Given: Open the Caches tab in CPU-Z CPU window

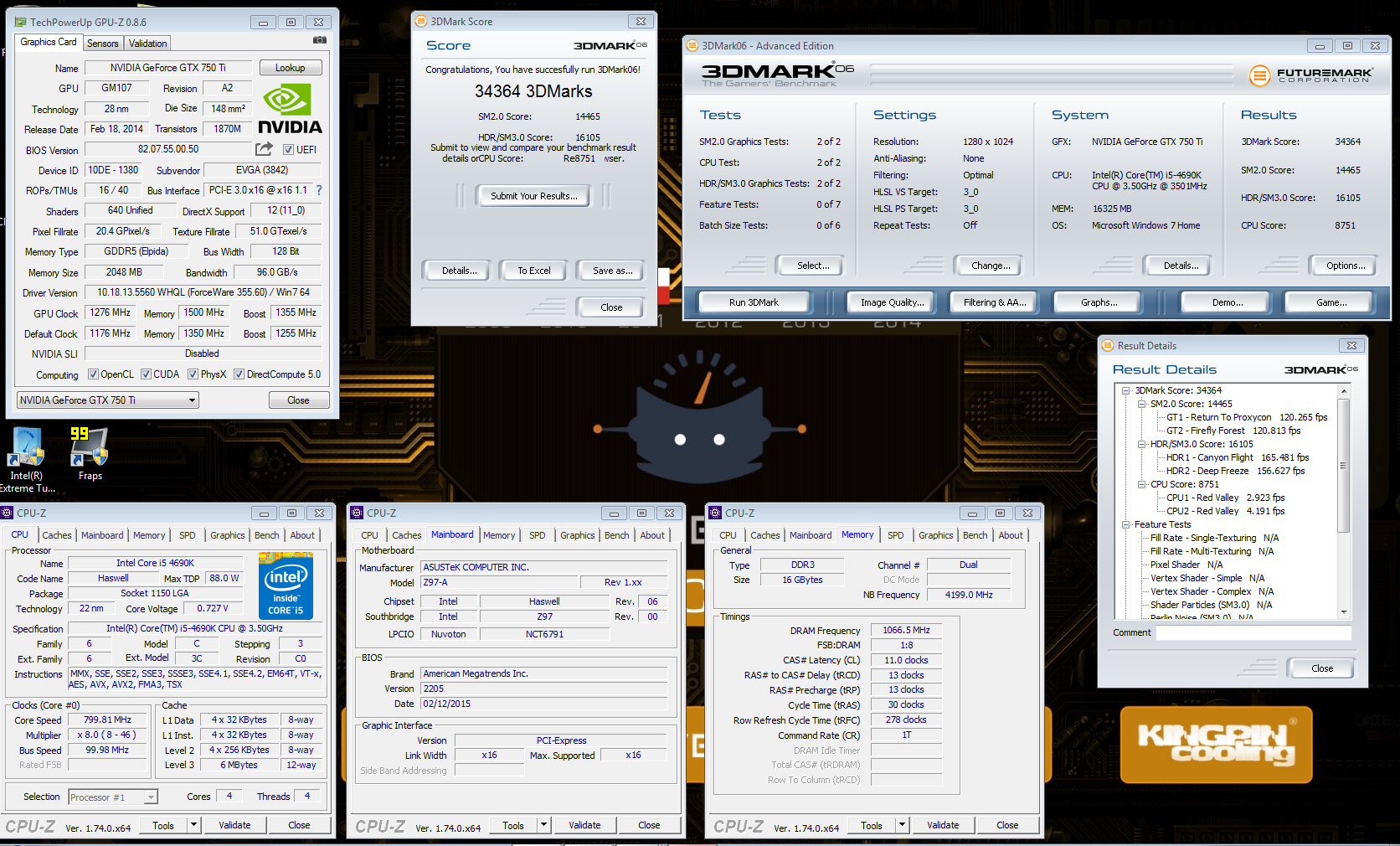Looking at the screenshot, I should pyautogui.click(x=57, y=535).
